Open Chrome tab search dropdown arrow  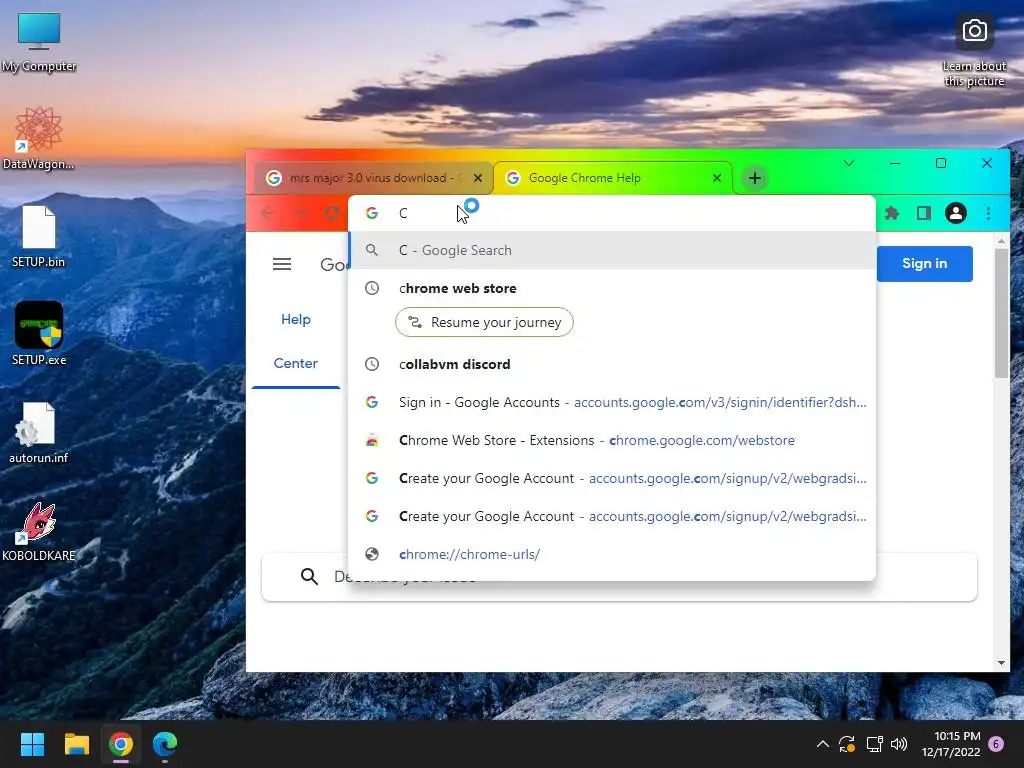click(849, 163)
